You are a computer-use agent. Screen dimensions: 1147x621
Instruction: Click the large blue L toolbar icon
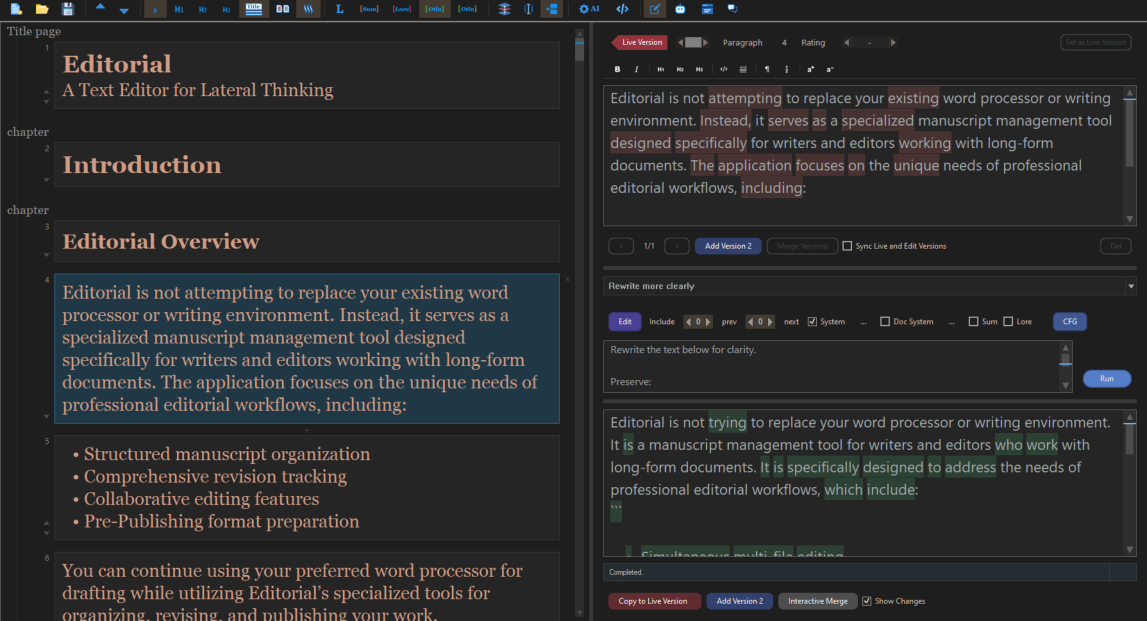(339, 9)
